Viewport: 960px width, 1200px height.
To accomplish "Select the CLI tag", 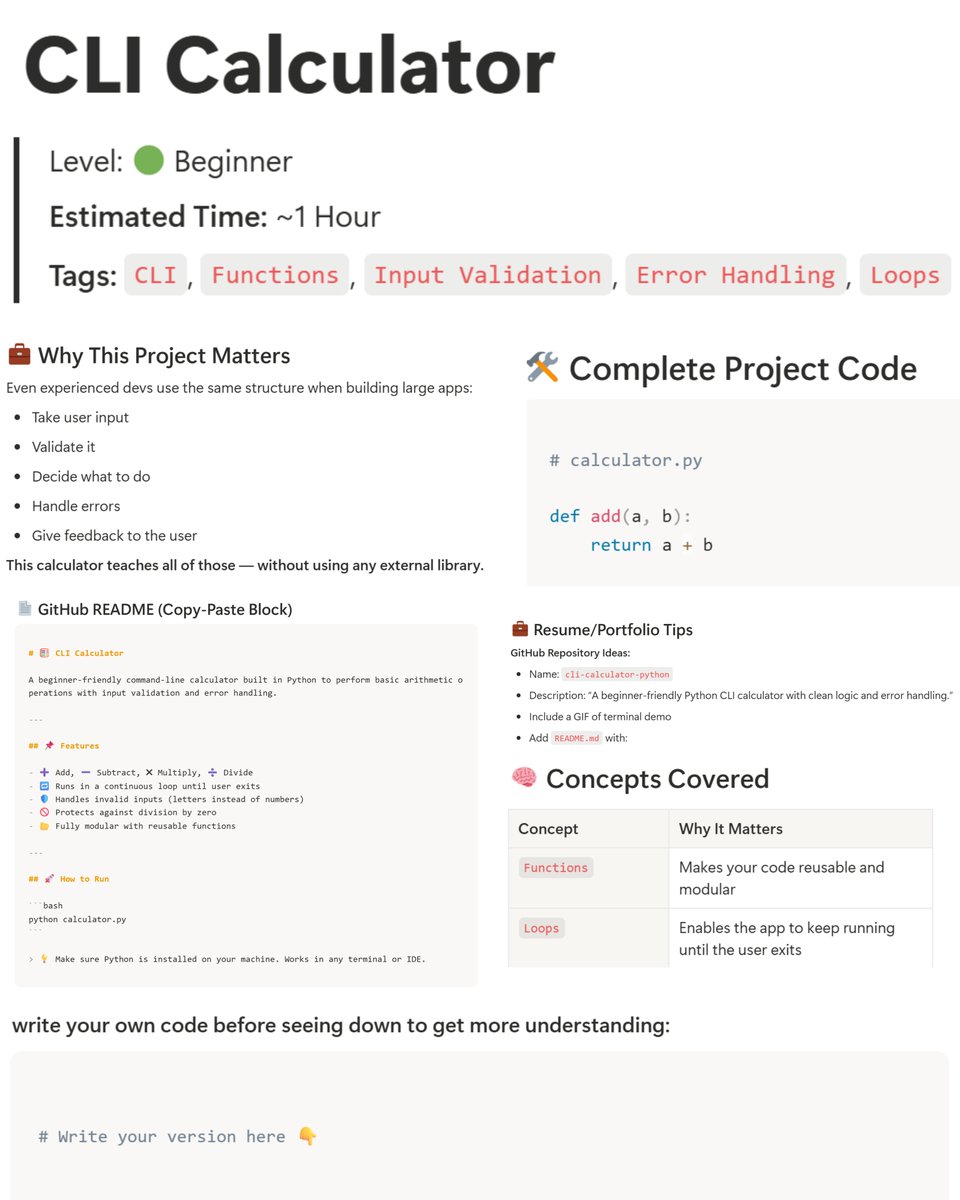I will tap(155, 275).
